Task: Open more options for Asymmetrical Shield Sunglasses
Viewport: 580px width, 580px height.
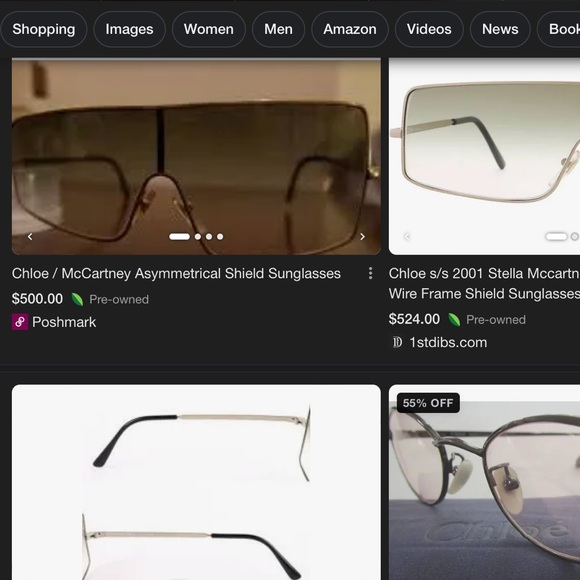Action: point(370,273)
